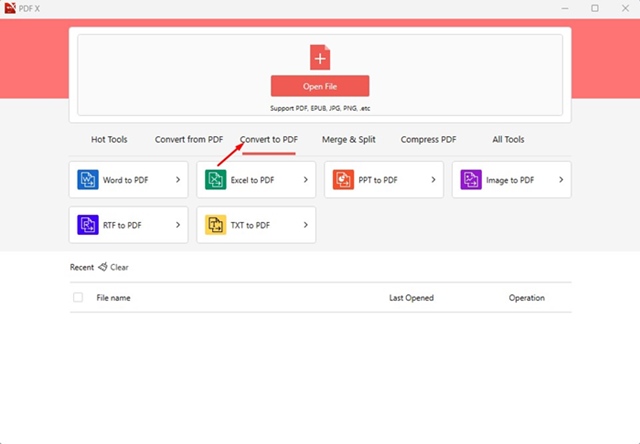Click the Operation column header

(527, 298)
